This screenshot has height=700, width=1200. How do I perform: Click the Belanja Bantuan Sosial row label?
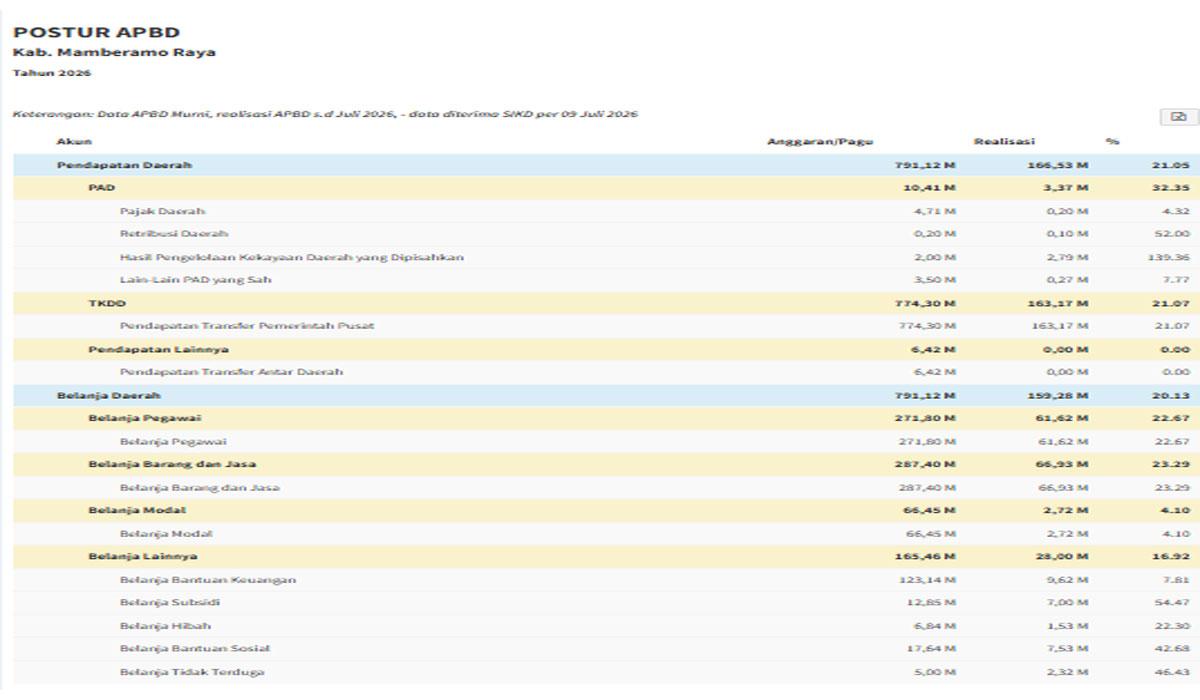pyautogui.click(x=194, y=648)
